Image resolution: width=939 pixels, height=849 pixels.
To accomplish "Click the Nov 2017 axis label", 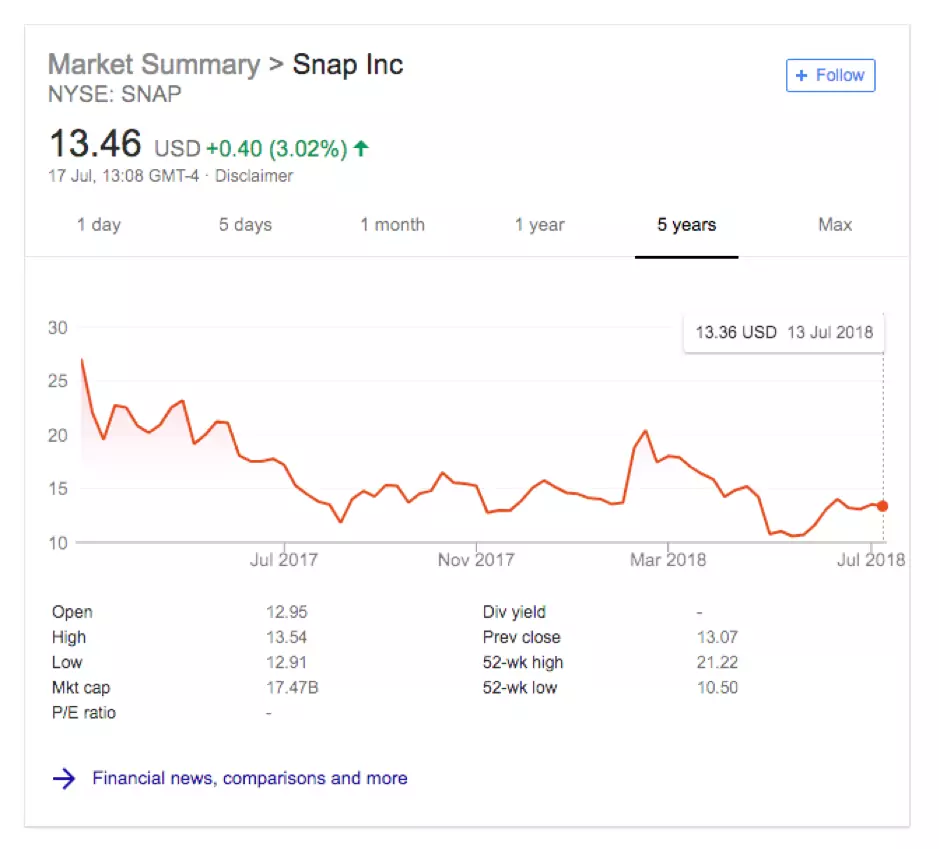I will (476, 560).
